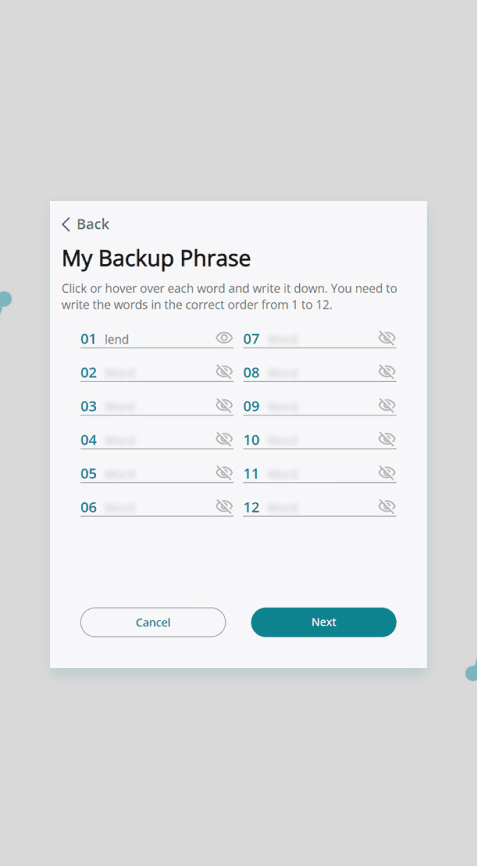The height and width of the screenshot is (866, 477).
Task: Click the blurred word in field 02
Action: coord(120,373)
